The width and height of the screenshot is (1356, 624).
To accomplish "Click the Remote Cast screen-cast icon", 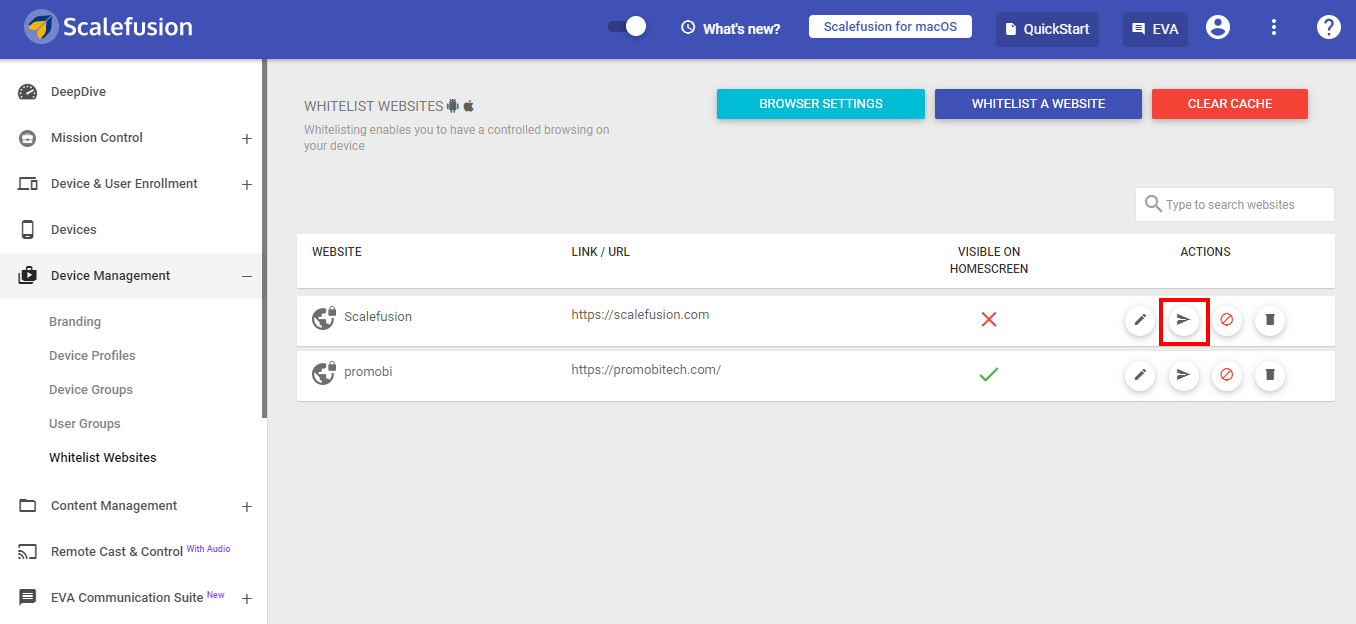I will [28, 552].
